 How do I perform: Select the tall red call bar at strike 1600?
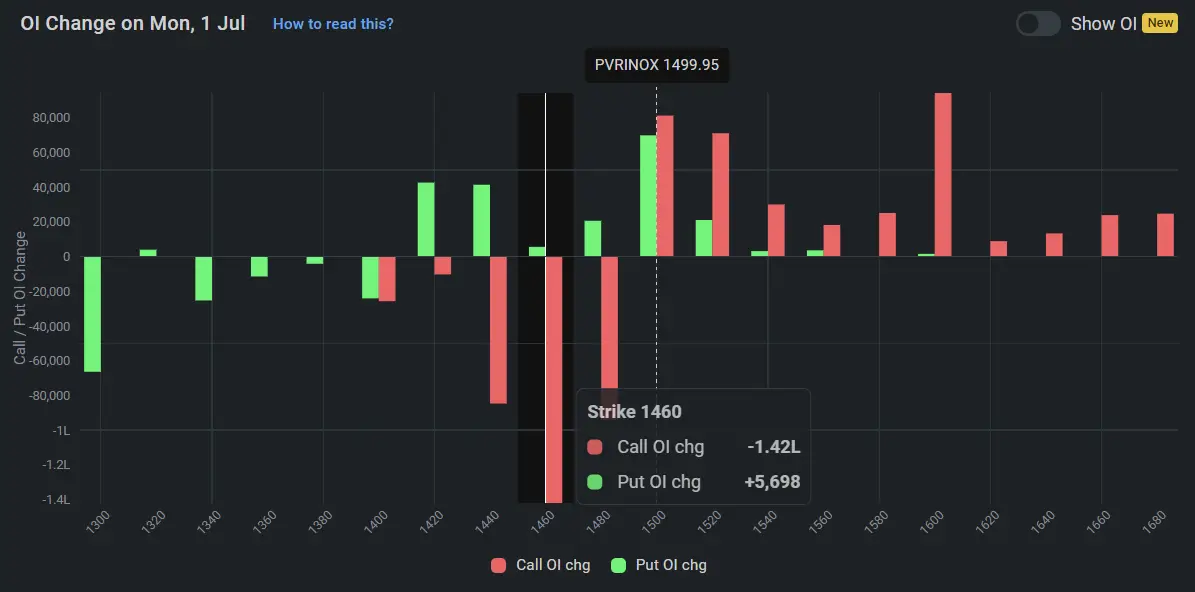(x=943, y=174)
